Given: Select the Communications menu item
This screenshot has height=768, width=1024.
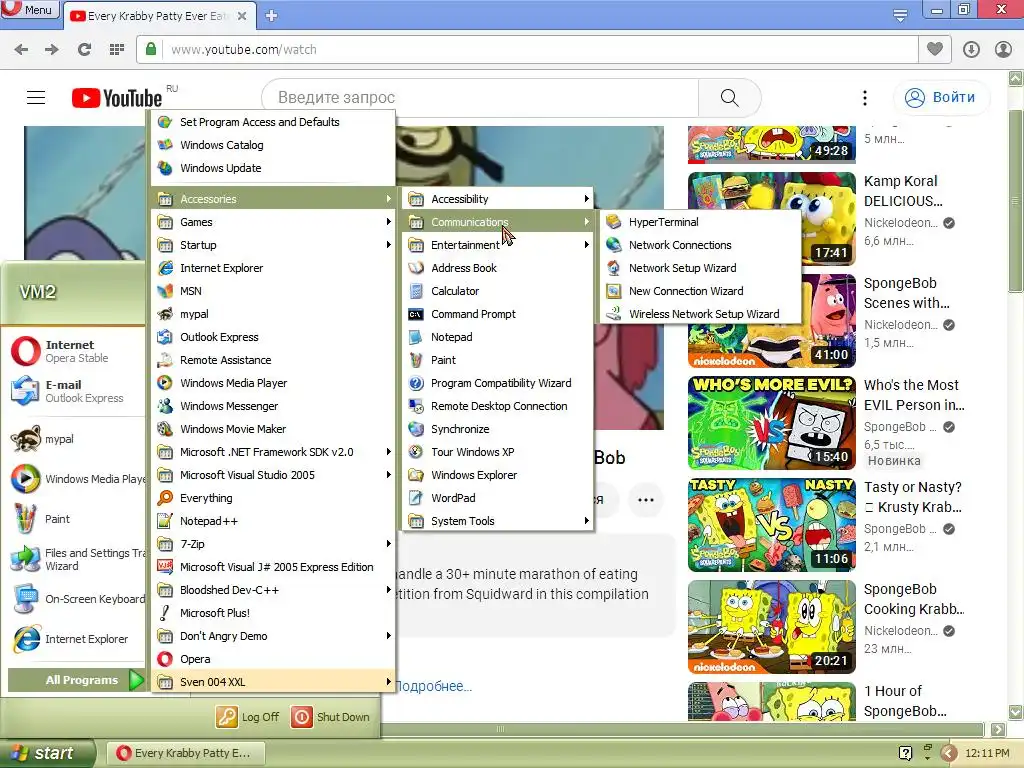Looking at the screenshot, I should (498, 222).
